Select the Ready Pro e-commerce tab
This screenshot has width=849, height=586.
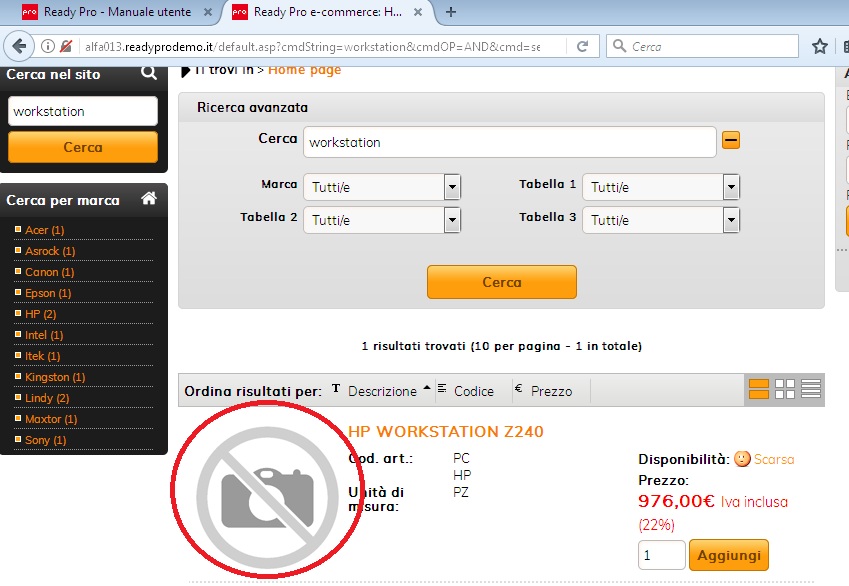(328, 12)
